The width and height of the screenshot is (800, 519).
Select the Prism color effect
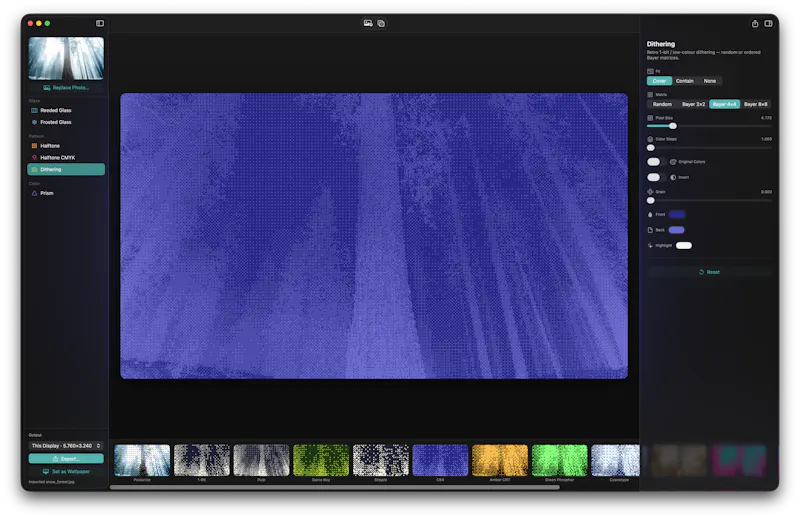(66, 193)
